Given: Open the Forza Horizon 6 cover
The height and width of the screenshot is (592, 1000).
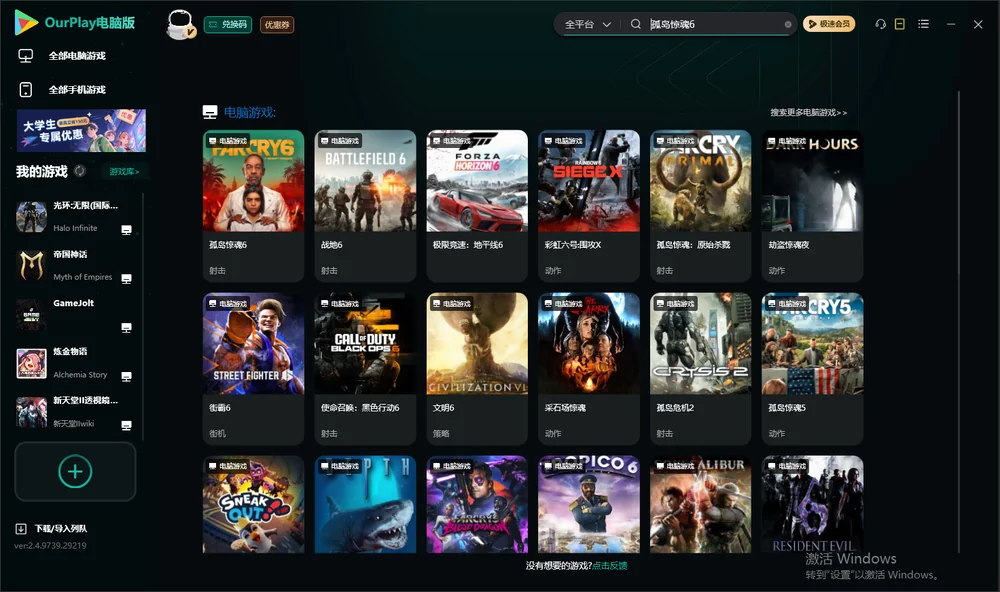Looking at the screenshot, I should click(477, 181).
